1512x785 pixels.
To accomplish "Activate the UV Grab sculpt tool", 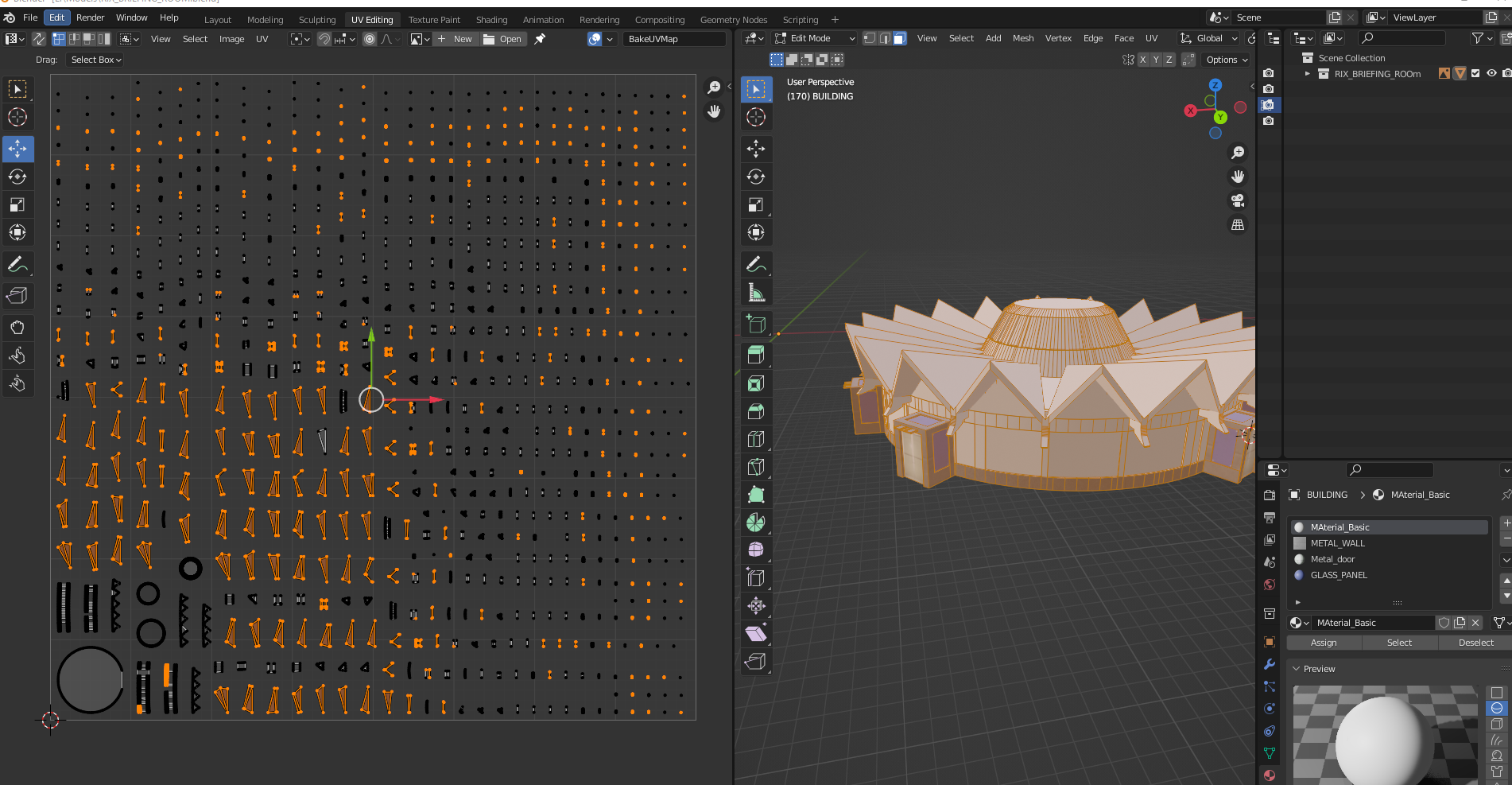I will [17, 328].
